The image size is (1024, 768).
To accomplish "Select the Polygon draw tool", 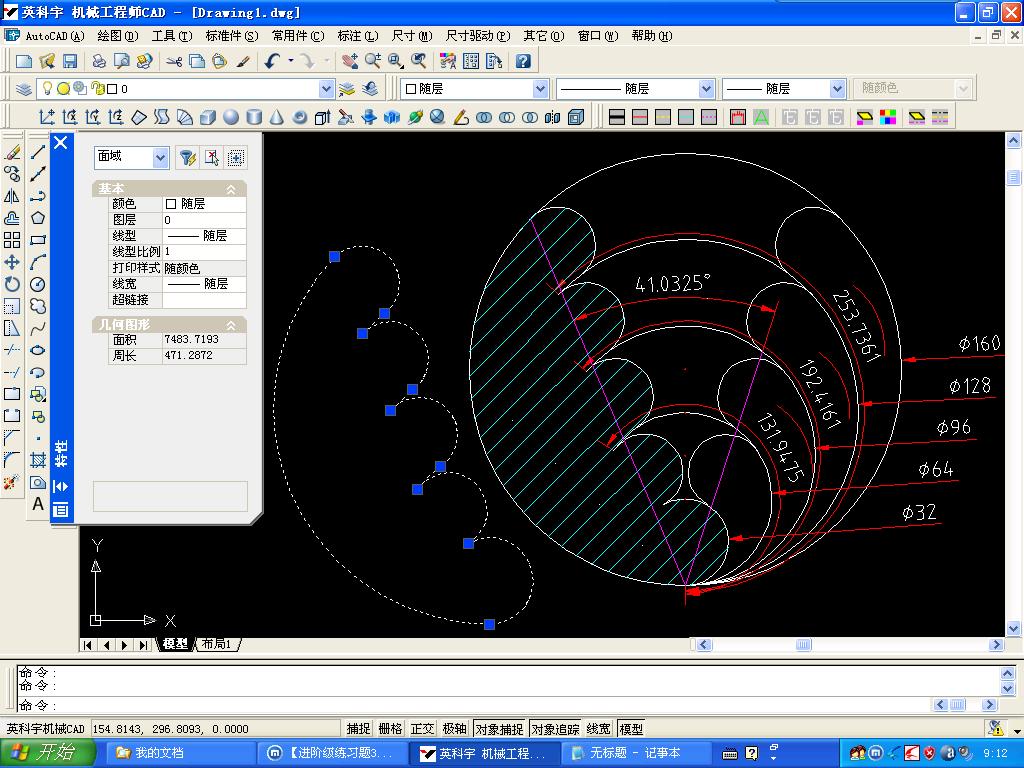I will tap(38, 218).
